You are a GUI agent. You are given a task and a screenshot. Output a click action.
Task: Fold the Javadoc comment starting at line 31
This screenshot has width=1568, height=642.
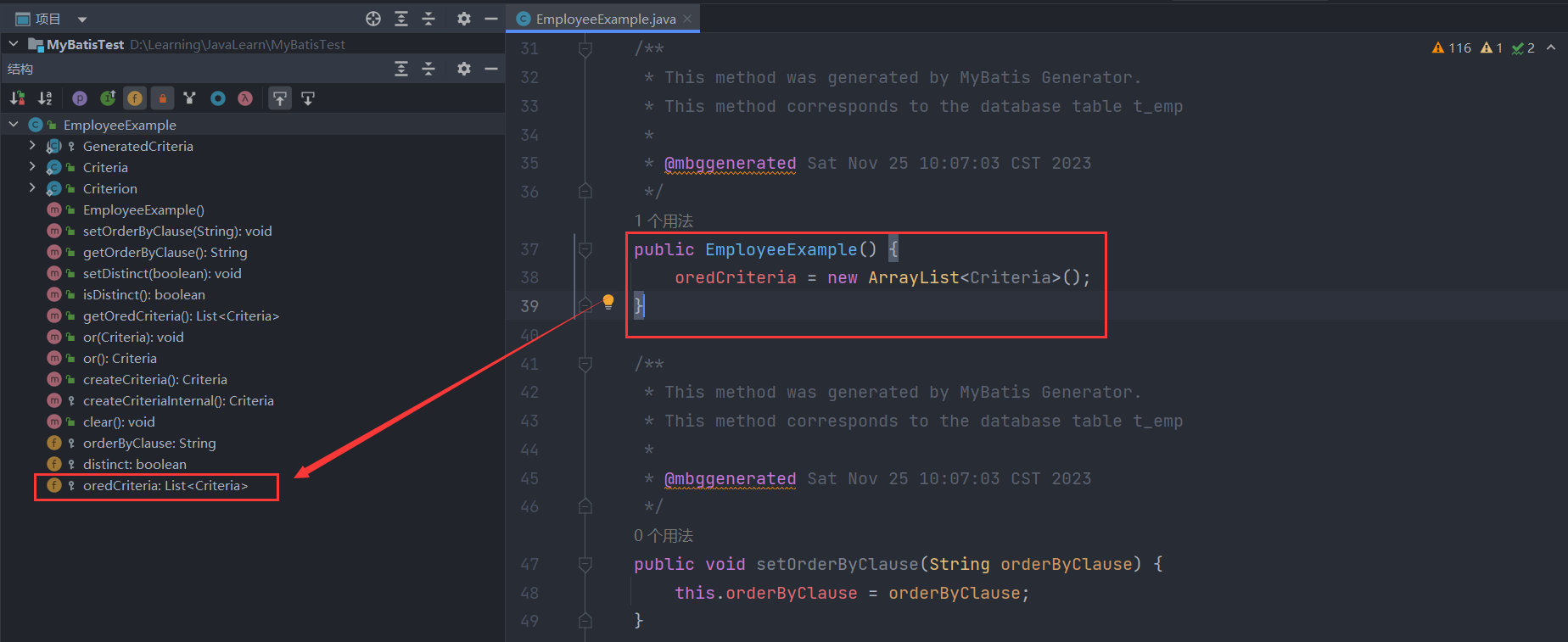point(585,49)
